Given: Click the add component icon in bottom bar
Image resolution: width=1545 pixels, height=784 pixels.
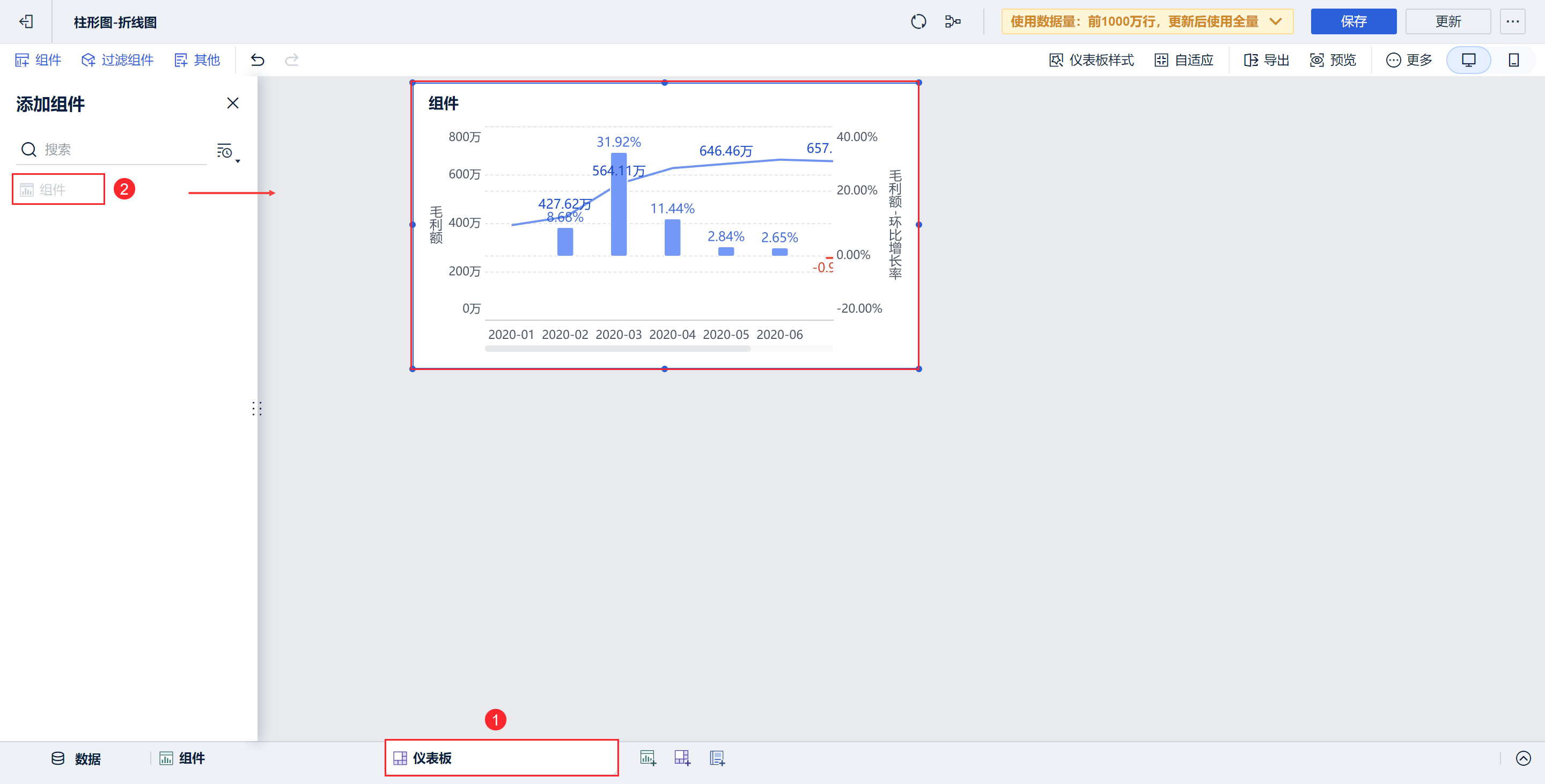Looking at the screenshot, I should pos(648,758).
